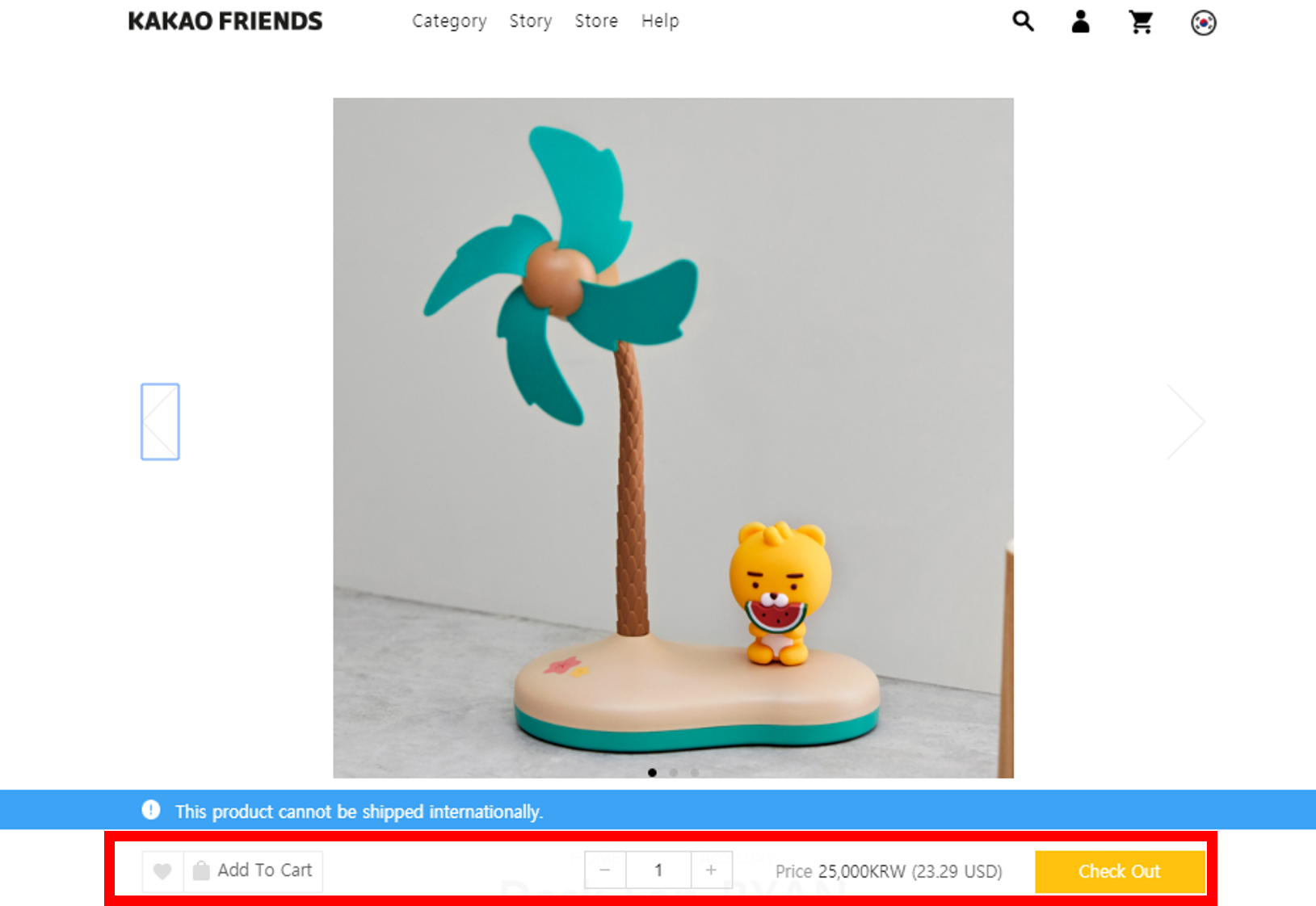
Task: Open the Story menu item
Action: [x=531, y=22]
